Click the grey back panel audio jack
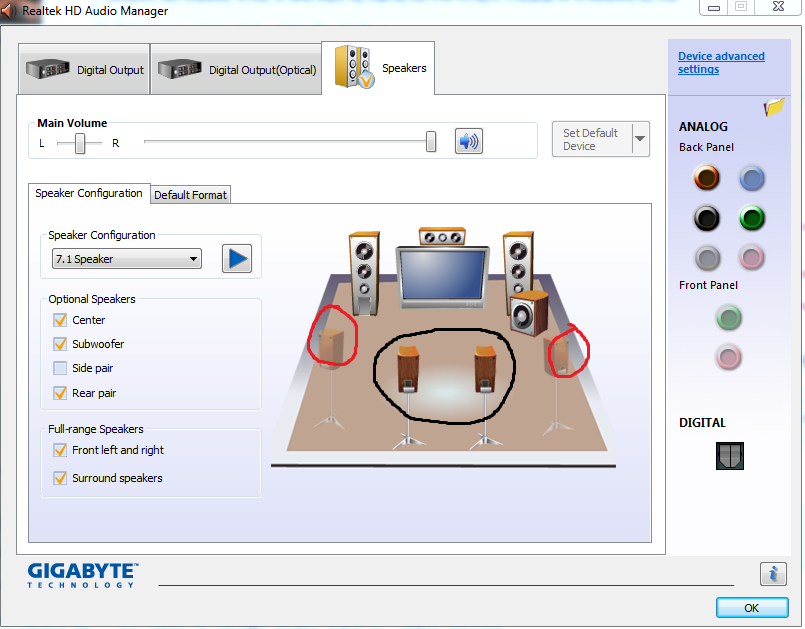Viewport: 805px width, 629px height. click(x=707, y=258)
